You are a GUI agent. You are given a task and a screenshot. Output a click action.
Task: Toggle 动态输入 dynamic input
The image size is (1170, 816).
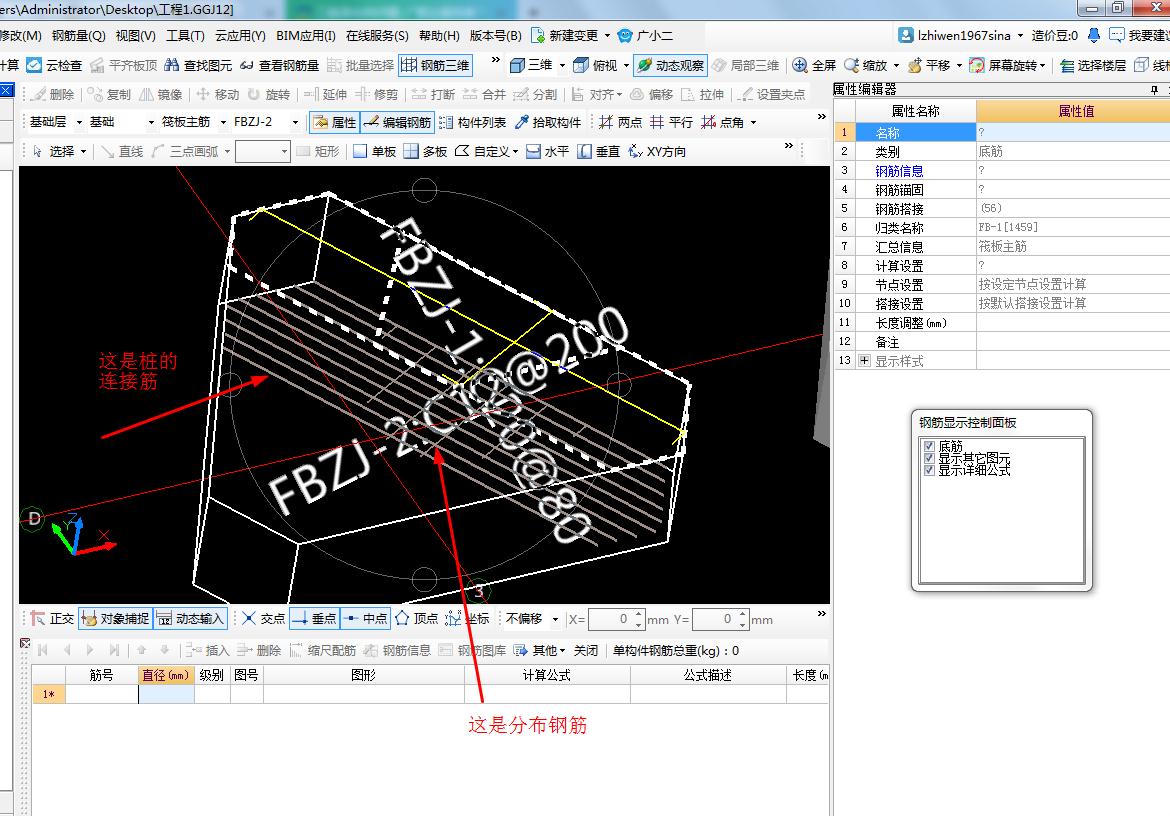(x=190, y=618)
